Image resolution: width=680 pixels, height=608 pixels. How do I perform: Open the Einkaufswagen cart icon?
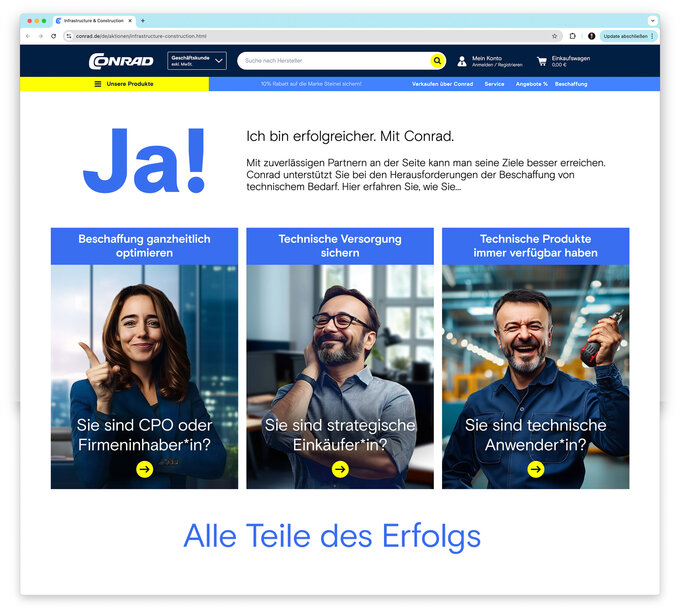coord(542,61)
